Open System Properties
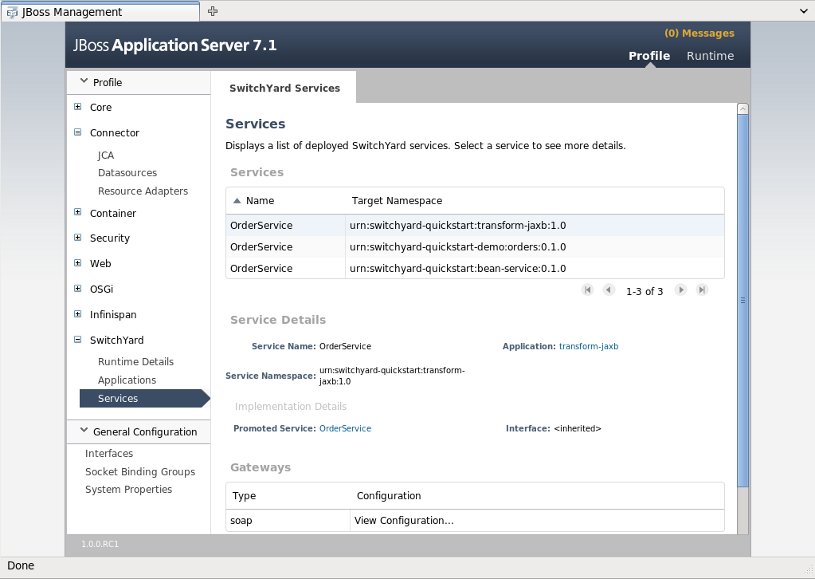 pyautogui.click(x=128, y=489)
